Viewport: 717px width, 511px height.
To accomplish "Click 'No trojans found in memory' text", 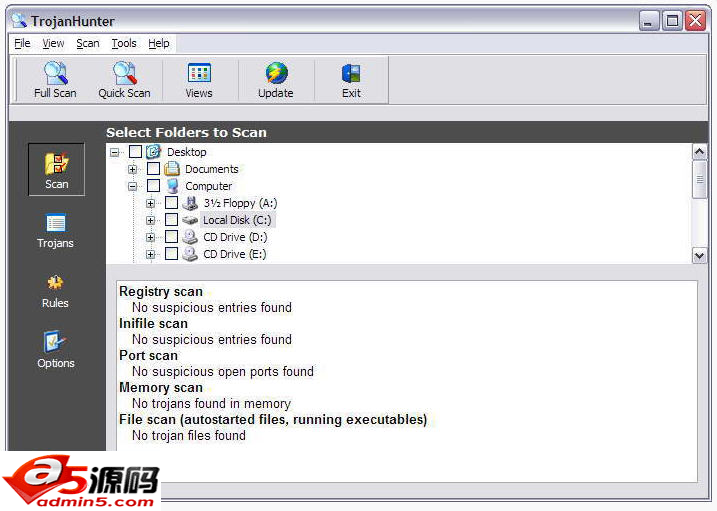I will pyautogui.click(x=211, y=404).
